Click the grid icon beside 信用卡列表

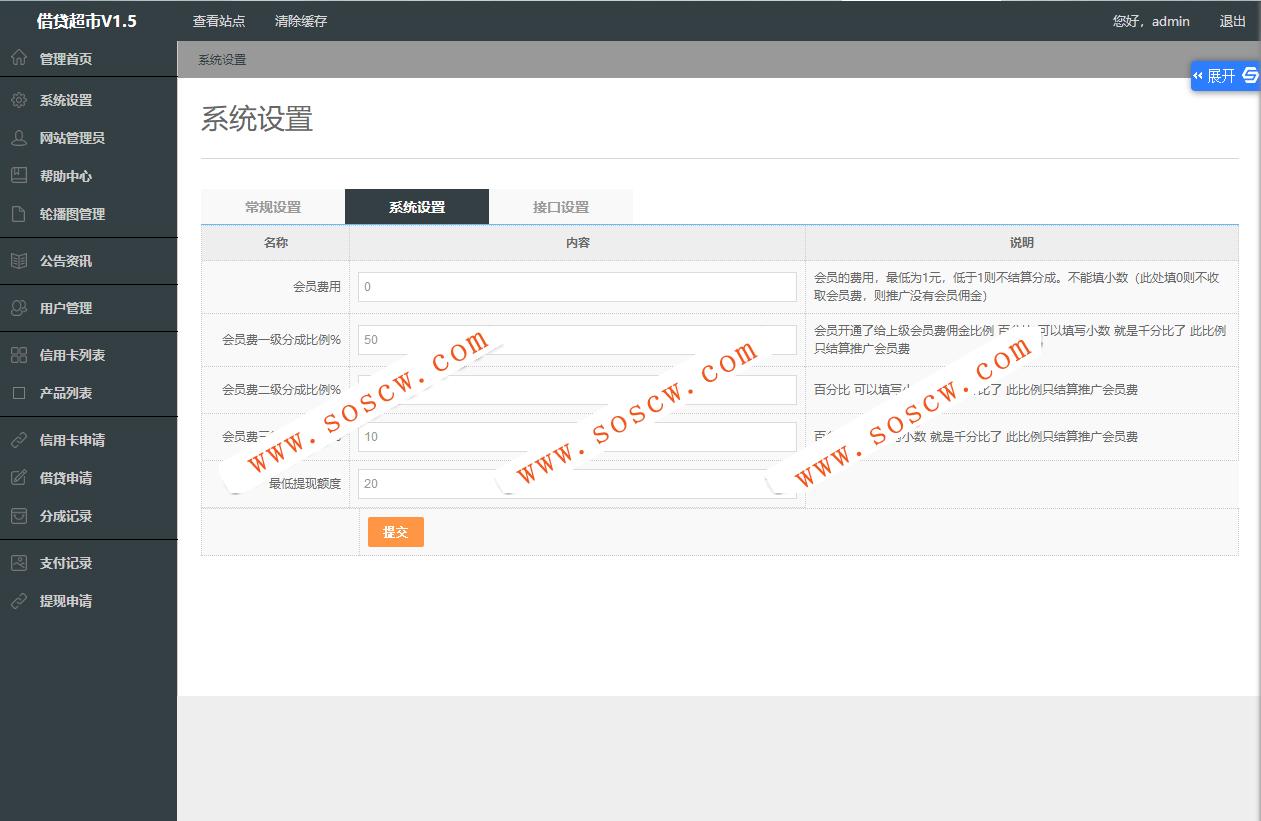(18, 355)
